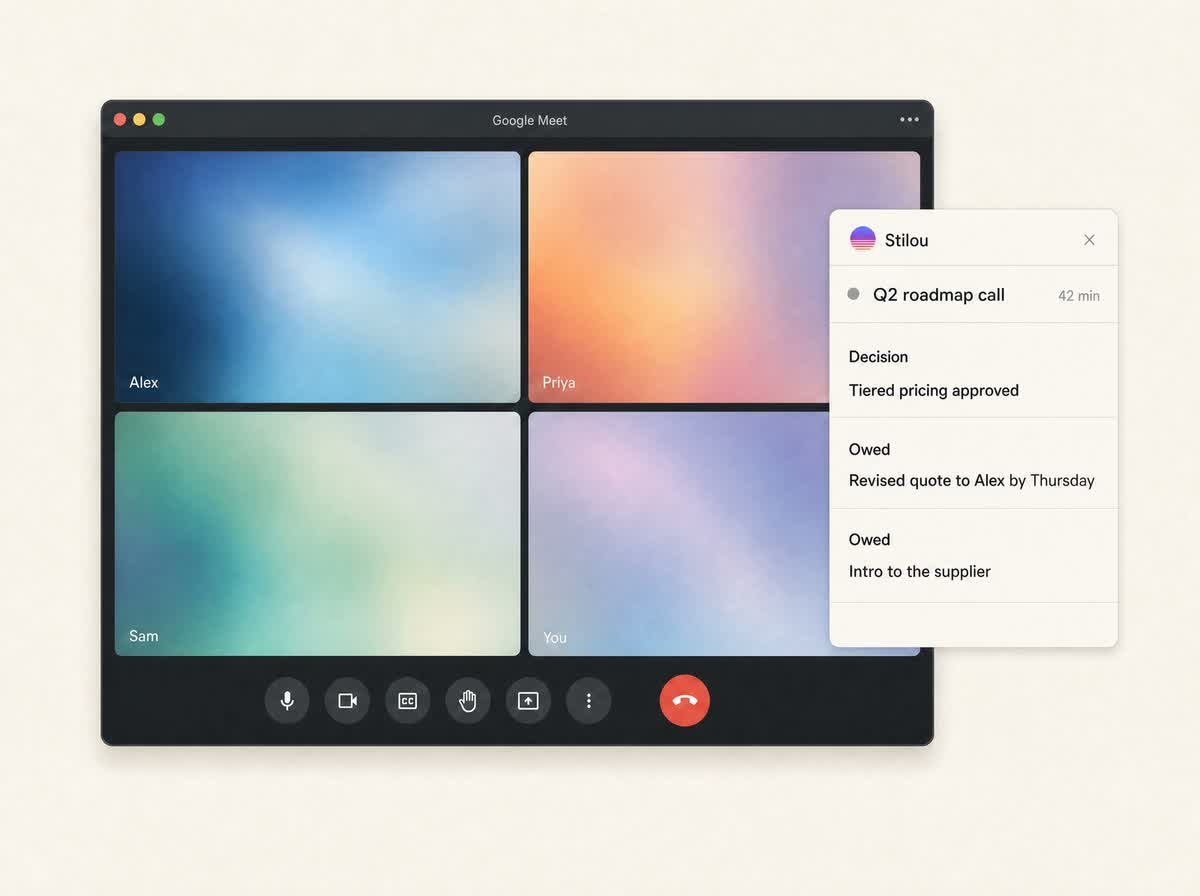Open more options in call controls

click(588, 700)
